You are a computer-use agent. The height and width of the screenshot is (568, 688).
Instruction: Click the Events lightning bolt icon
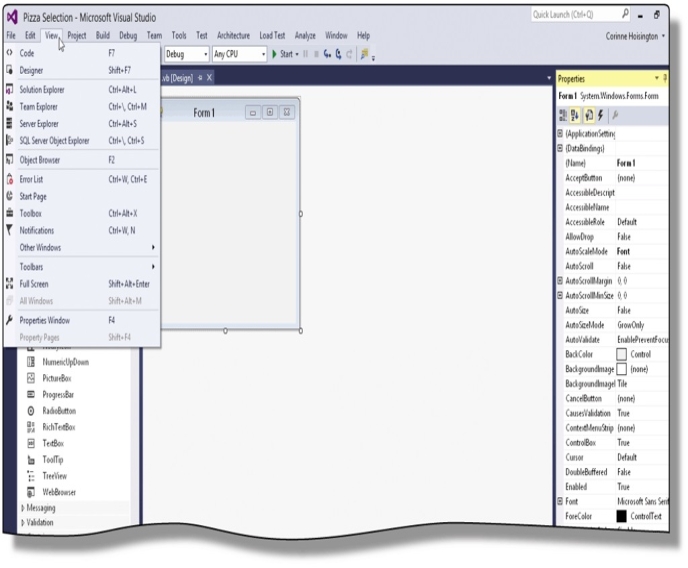click(x=601, y=115)
